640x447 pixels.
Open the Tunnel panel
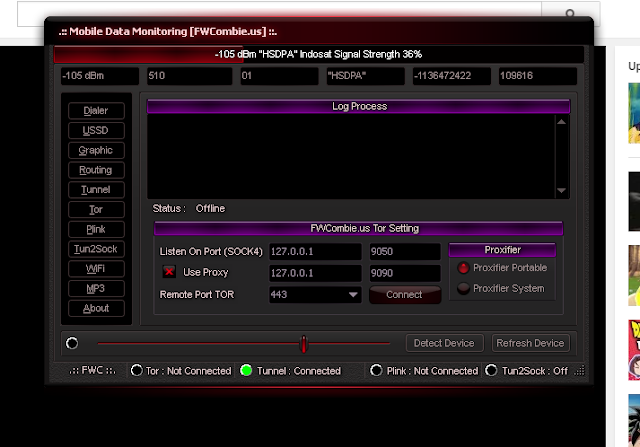[96, 190]
